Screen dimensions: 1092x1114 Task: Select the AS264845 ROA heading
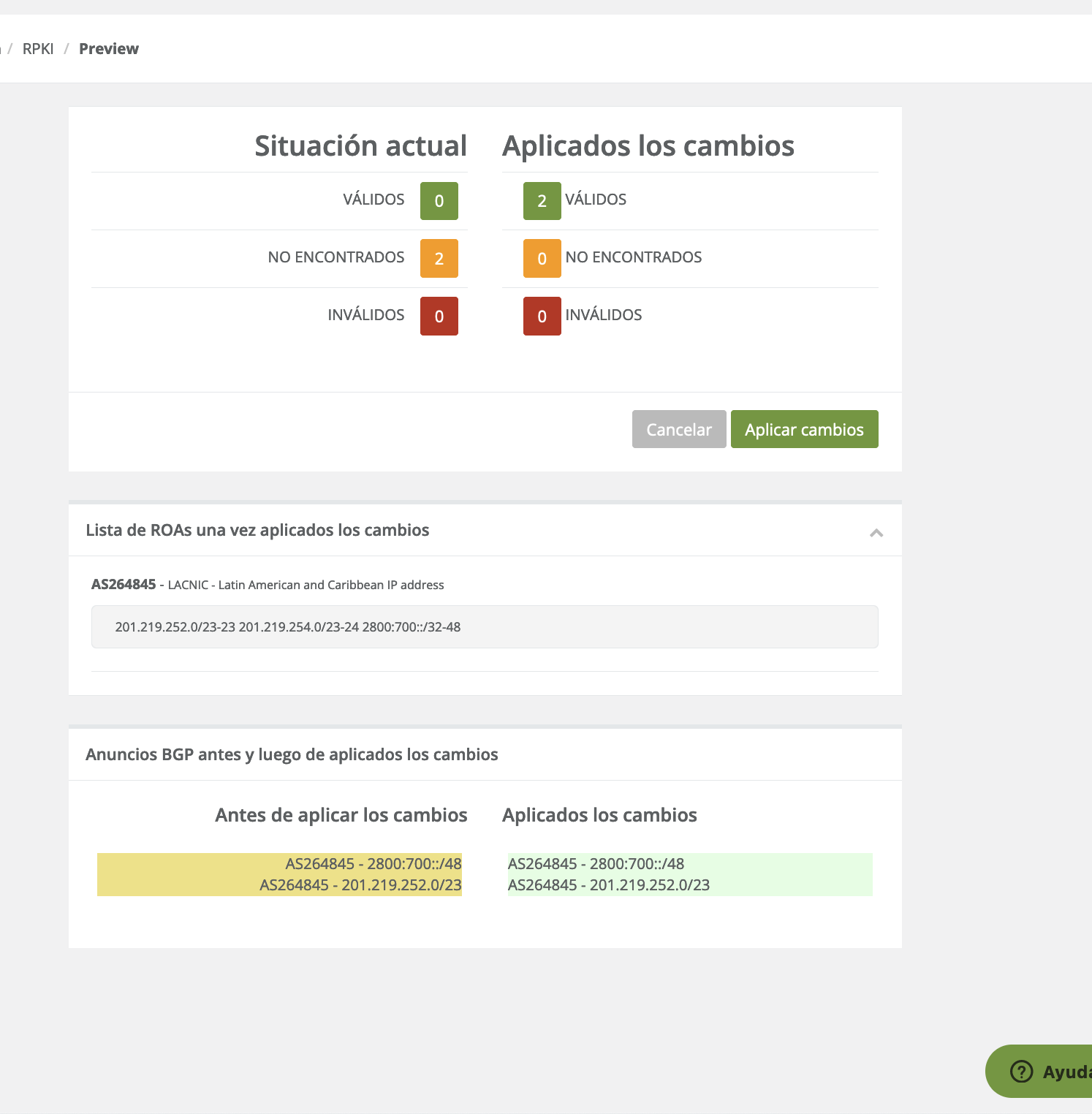tap(124, 585)
